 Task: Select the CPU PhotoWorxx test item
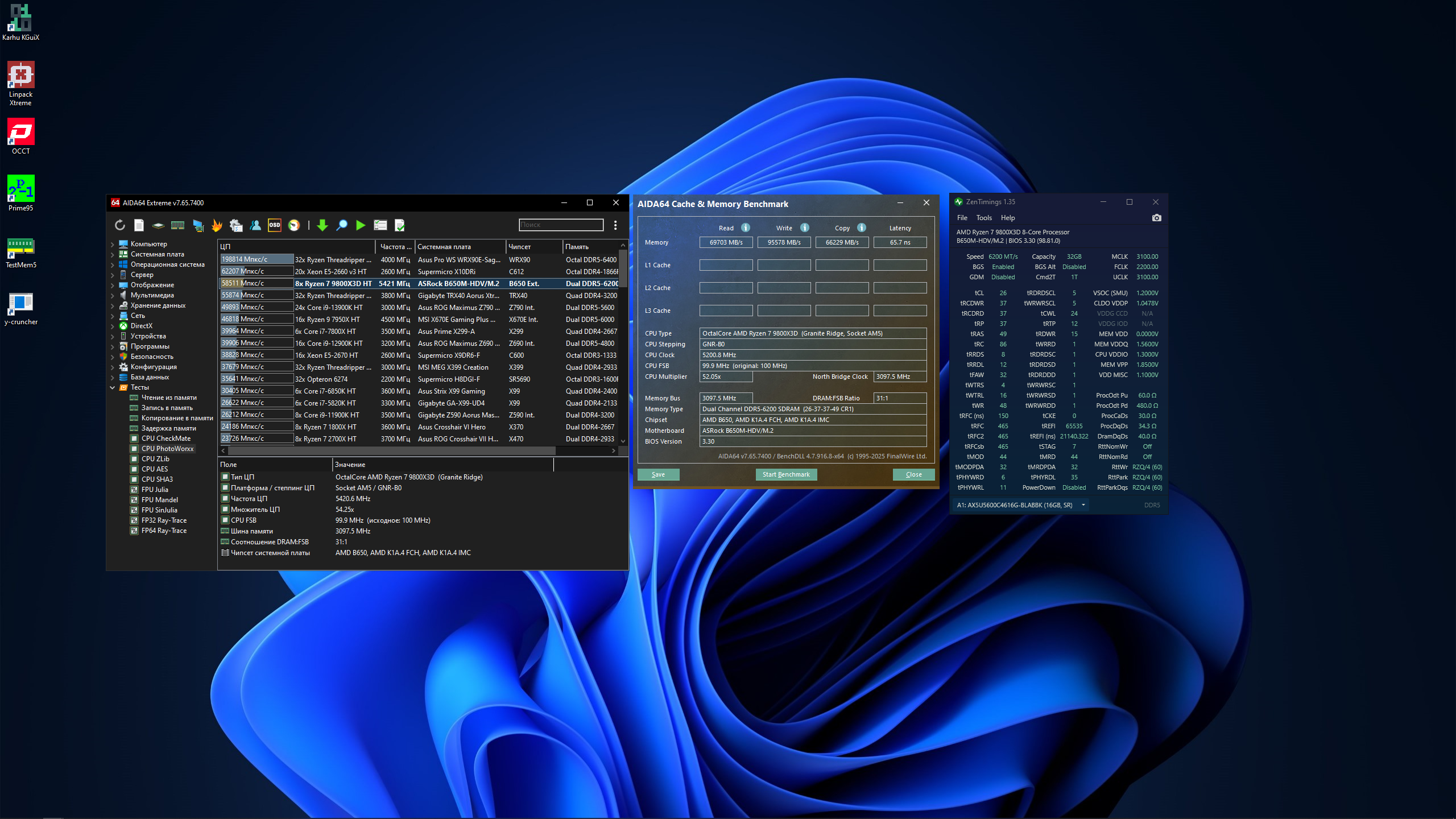point(167,449)
